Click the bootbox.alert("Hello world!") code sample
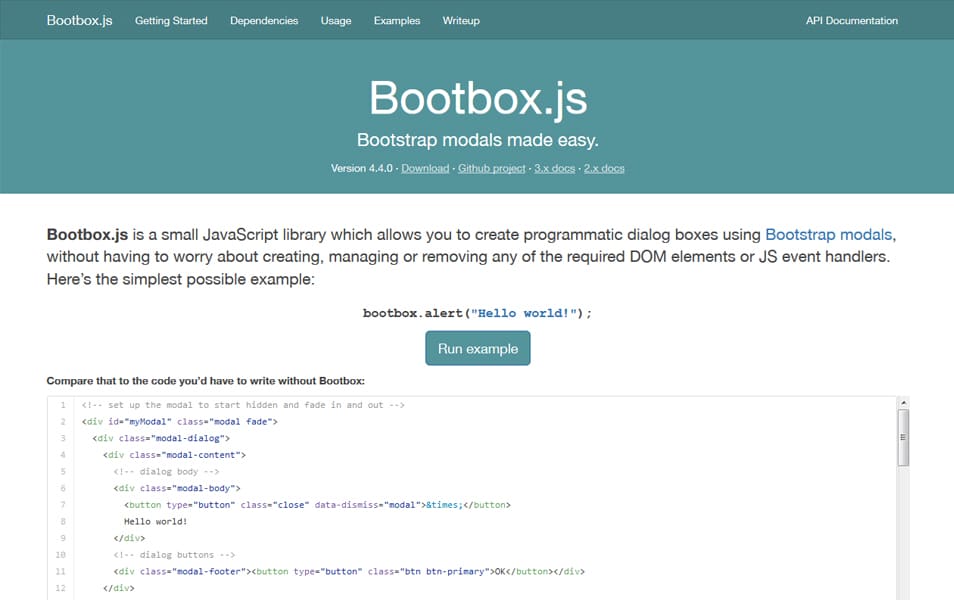This screenshot has width=954, height=600. (x=477, y=313)
